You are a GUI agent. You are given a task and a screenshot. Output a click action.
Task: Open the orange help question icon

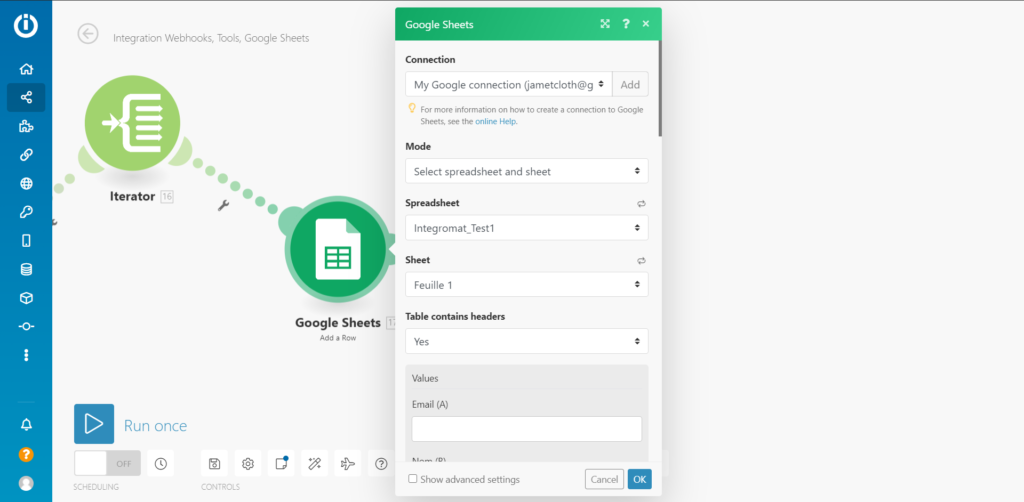tap(26, 454)
